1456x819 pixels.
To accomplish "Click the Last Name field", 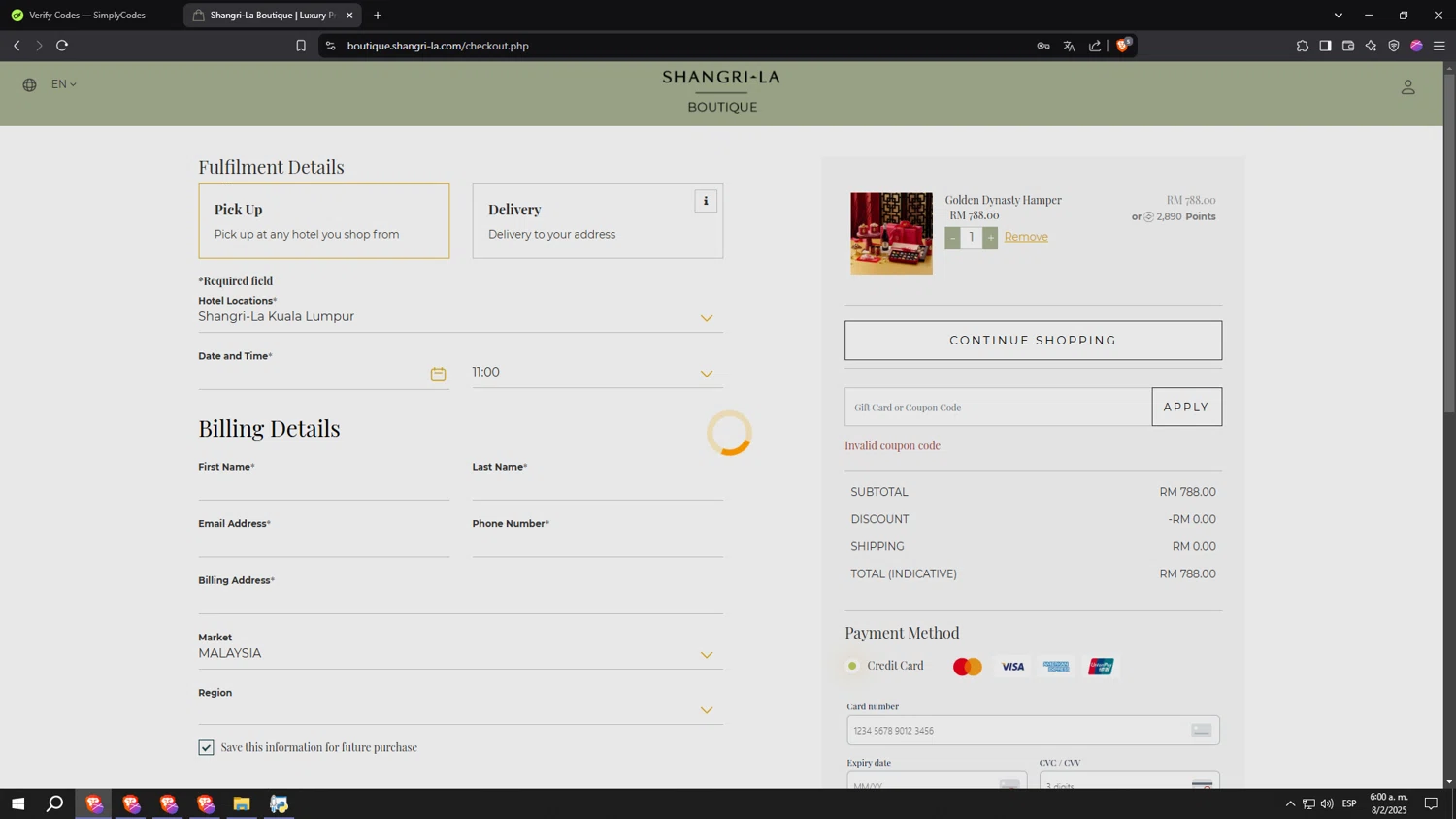I will pos(598,487).
